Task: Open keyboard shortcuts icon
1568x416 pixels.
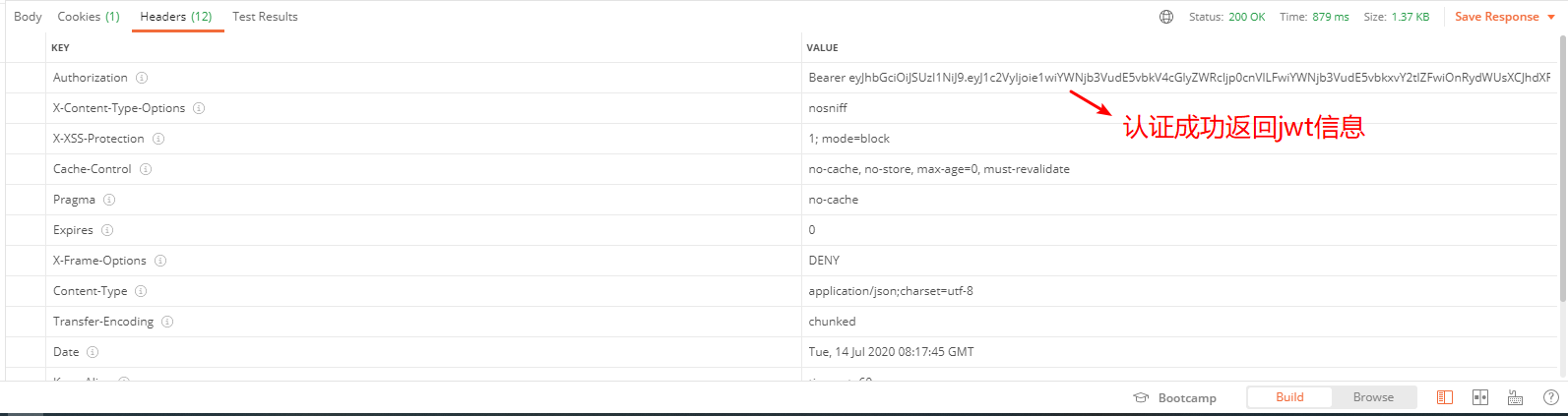Action: [1515, 397]
